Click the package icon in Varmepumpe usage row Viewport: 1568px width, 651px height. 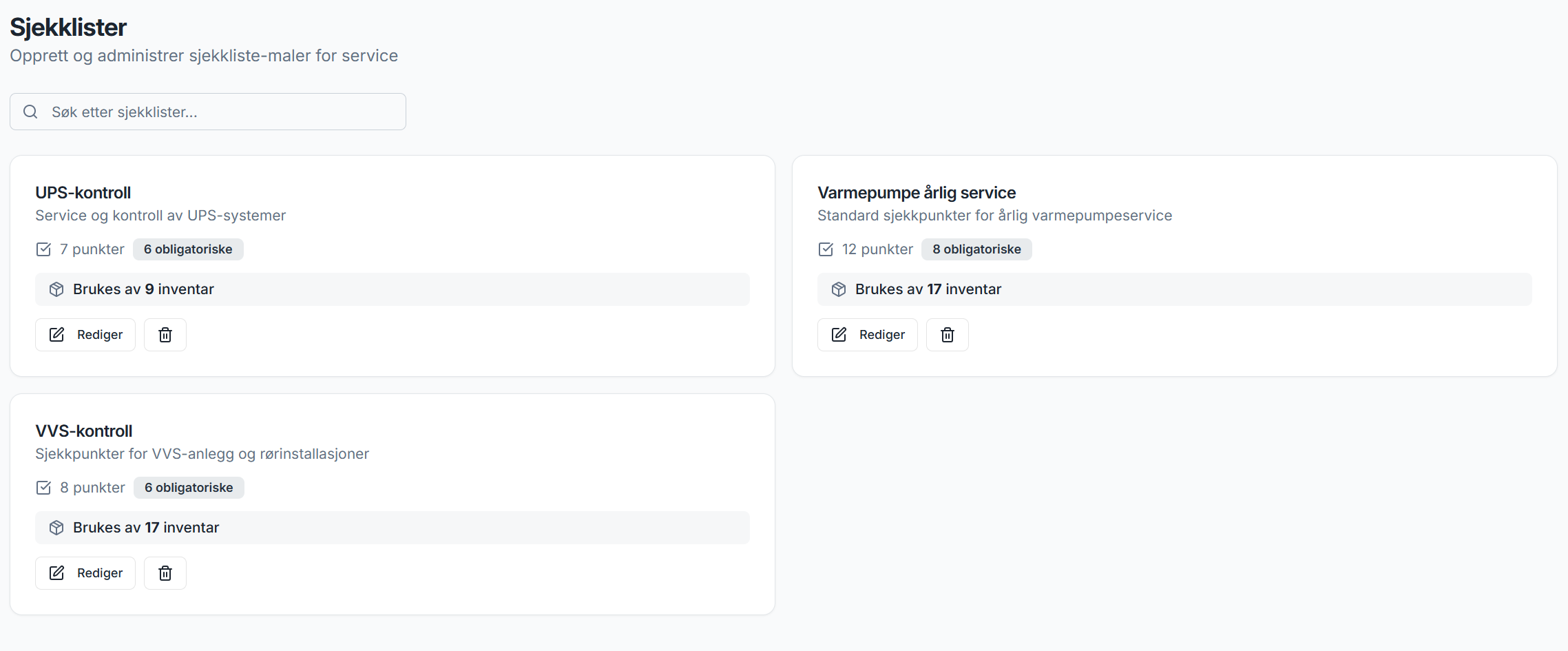839,289
